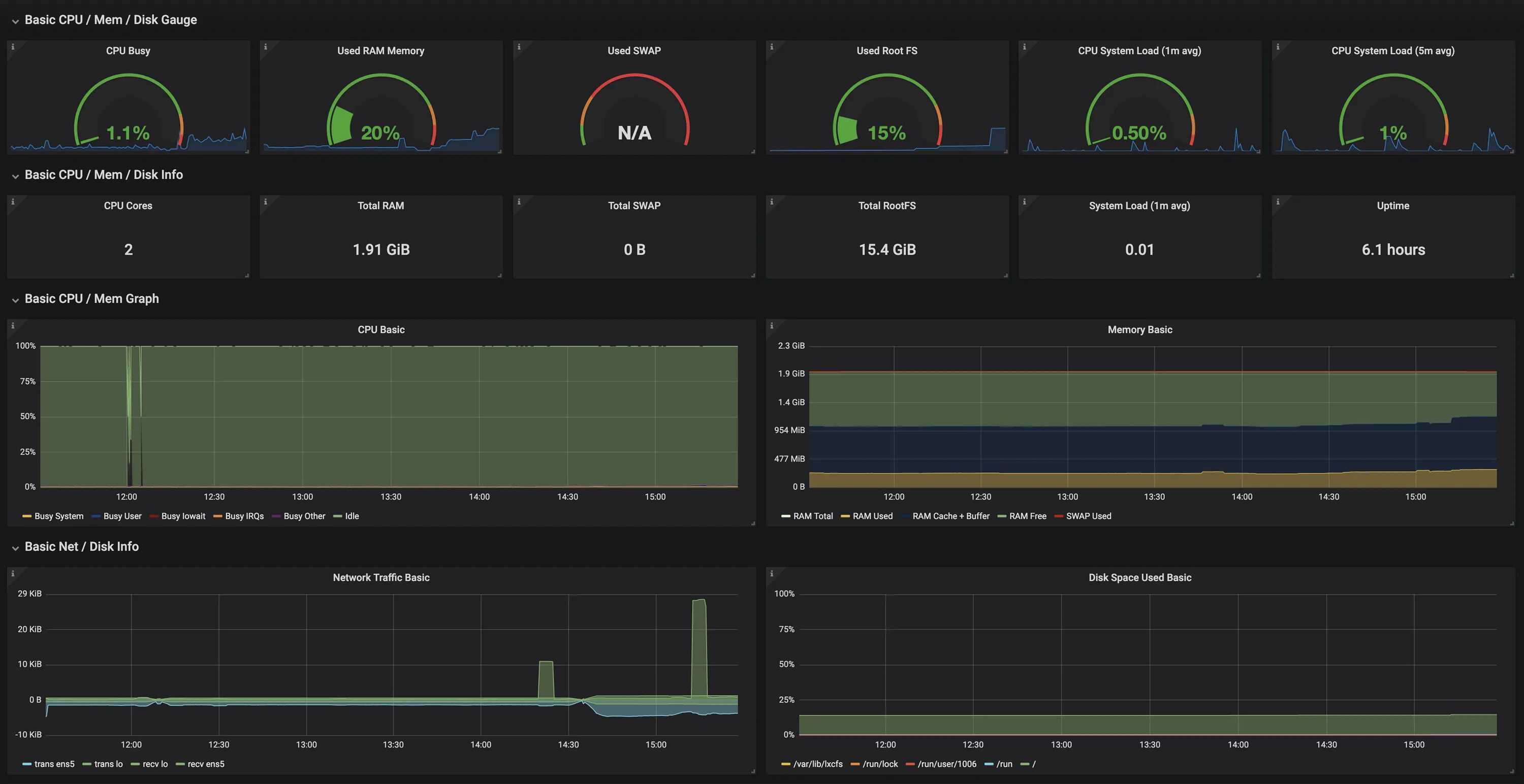Open CPU Basic panel title menu
The height and width of the screenshot is (784, 1524).
(381, 330)
